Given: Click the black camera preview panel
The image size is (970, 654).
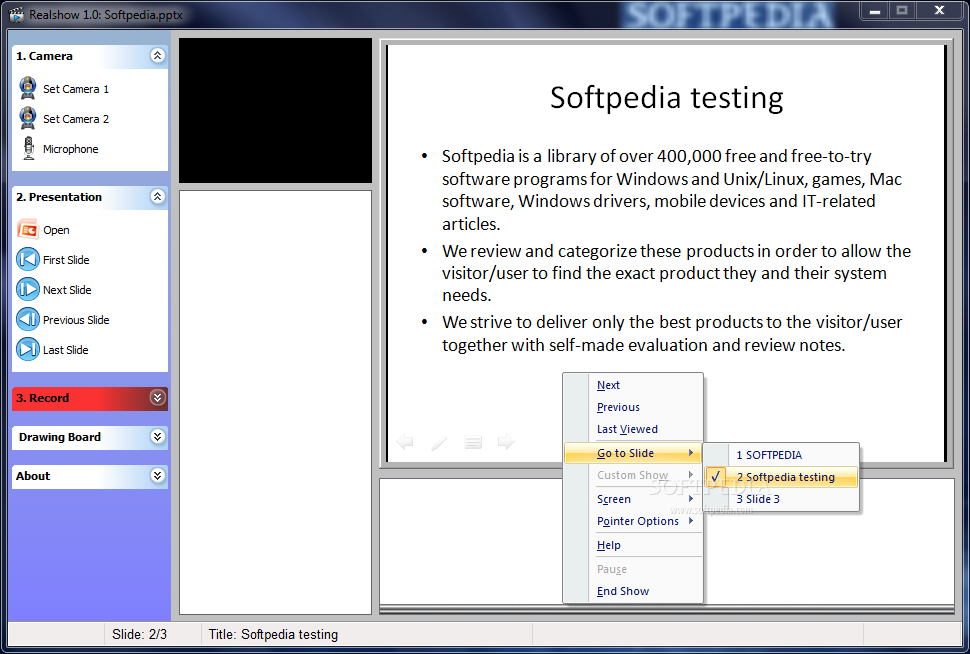Looking at the screenshot, I should (275, 111).
